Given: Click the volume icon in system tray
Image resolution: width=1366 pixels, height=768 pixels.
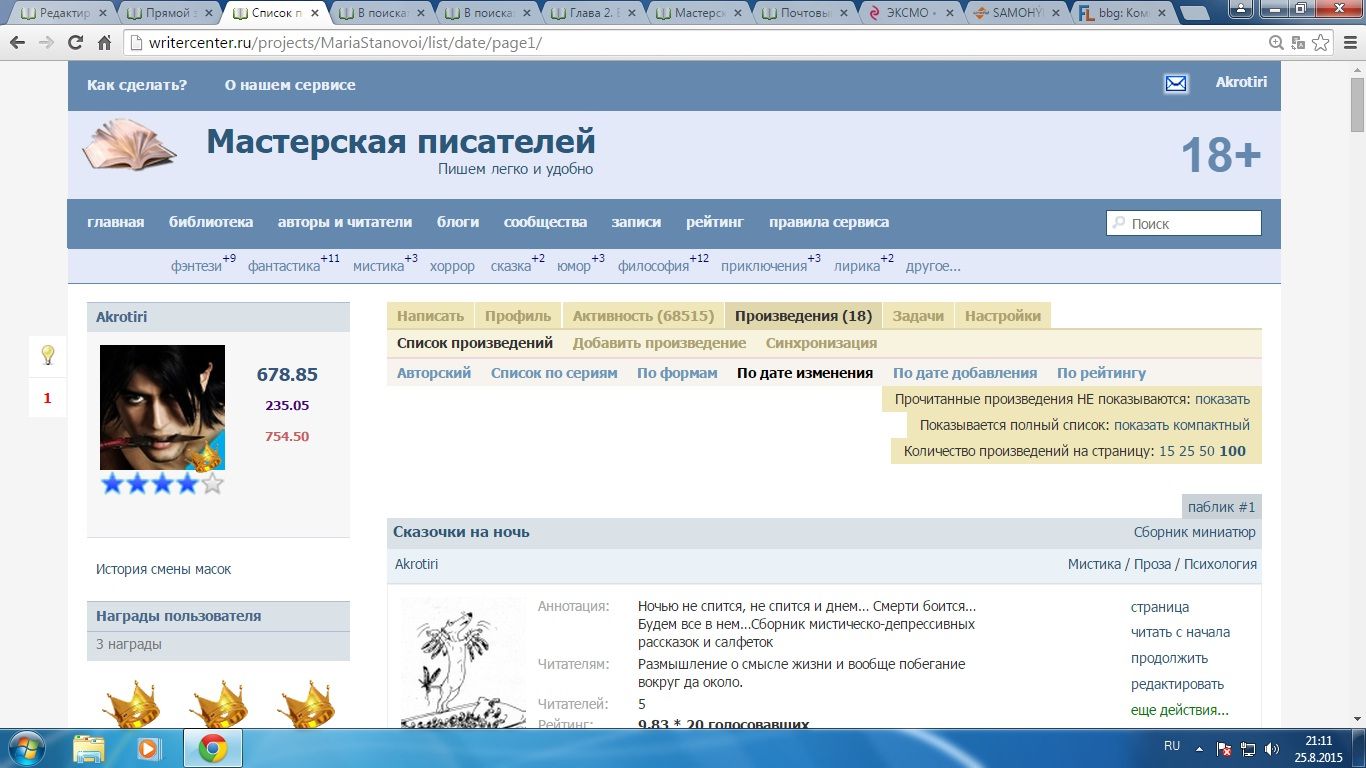Looking at the screenshot, I should 1272,748.
